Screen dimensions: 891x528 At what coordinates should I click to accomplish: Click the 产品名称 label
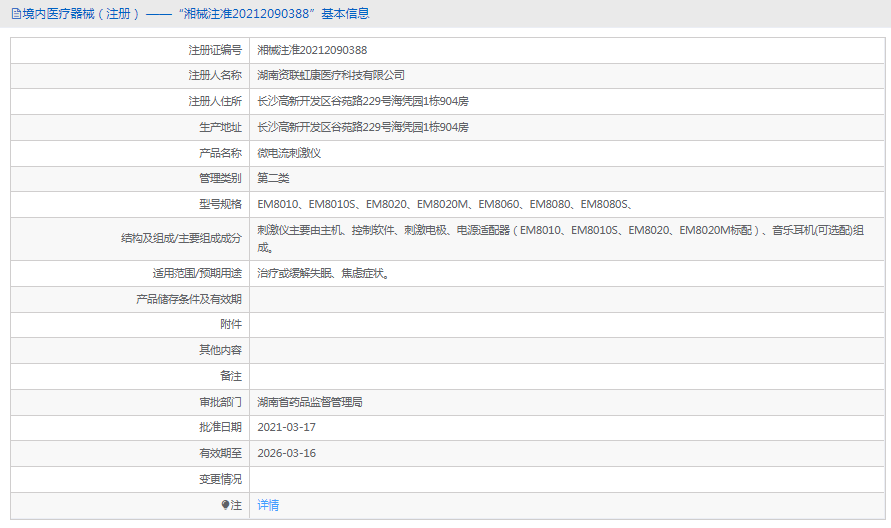tap(220, 153)
